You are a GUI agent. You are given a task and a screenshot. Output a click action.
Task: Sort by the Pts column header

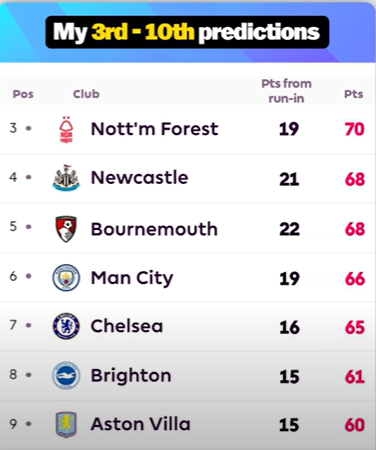(x=353, y=94)
